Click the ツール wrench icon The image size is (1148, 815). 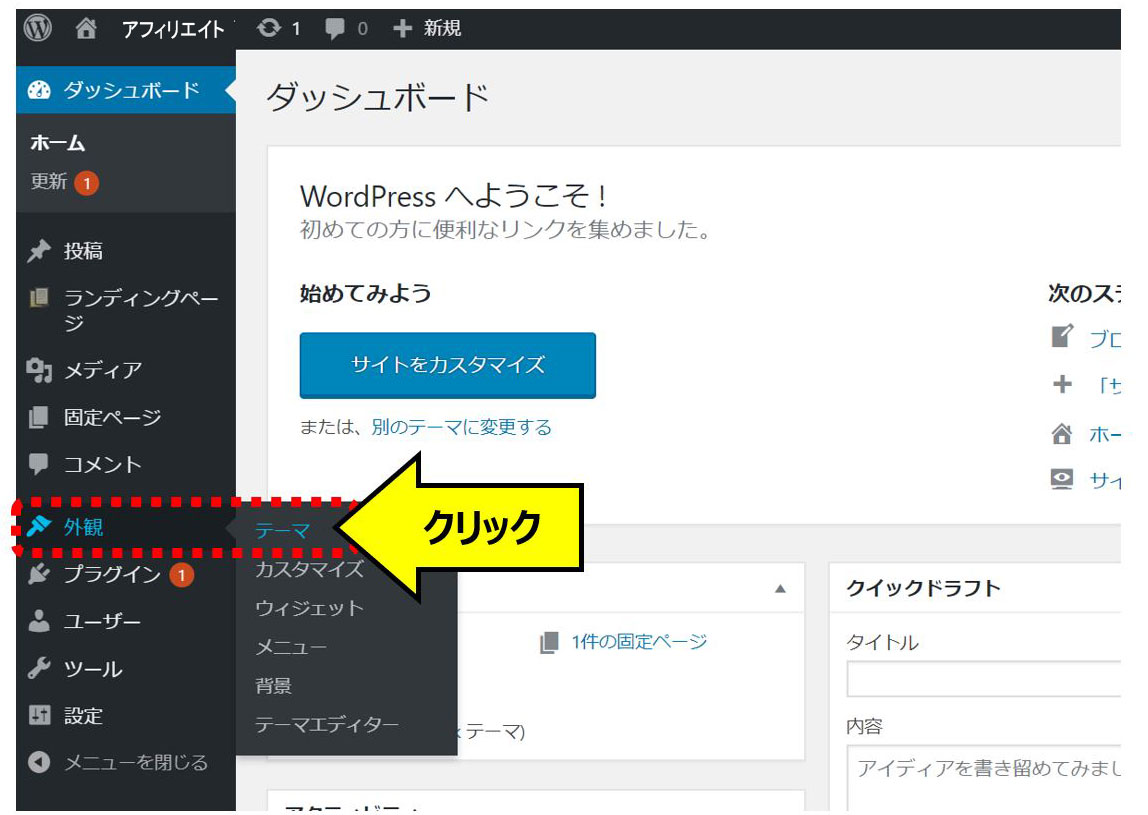coord(39,669)
